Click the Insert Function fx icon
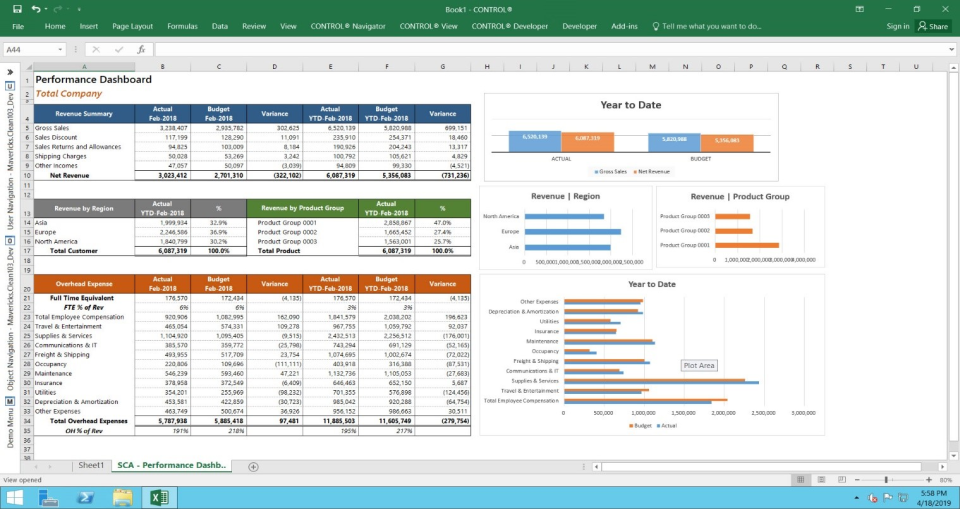 click(141, 49)
